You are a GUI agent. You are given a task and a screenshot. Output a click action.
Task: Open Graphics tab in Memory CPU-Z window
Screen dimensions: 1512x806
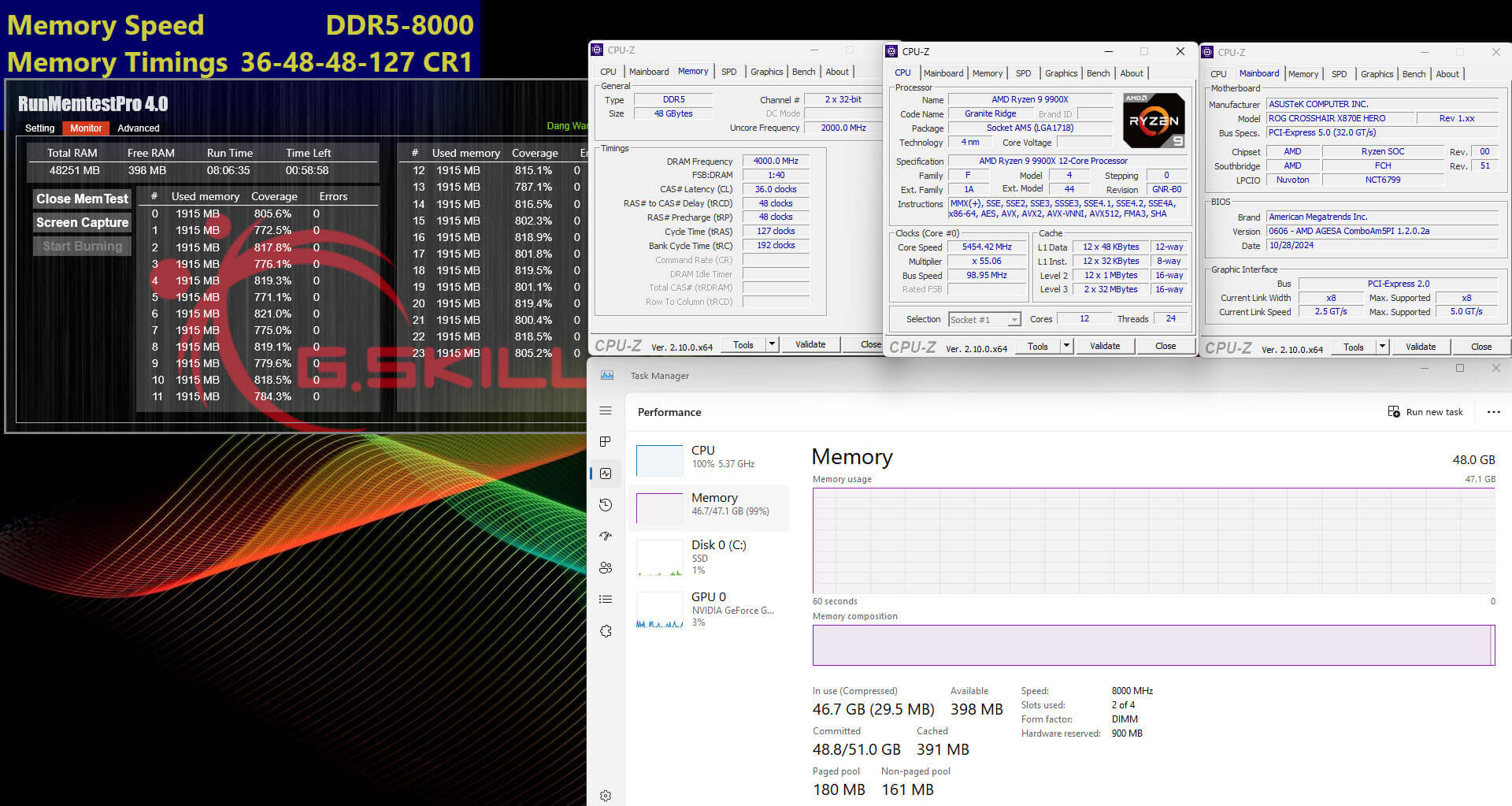click(x=766, y=72)
